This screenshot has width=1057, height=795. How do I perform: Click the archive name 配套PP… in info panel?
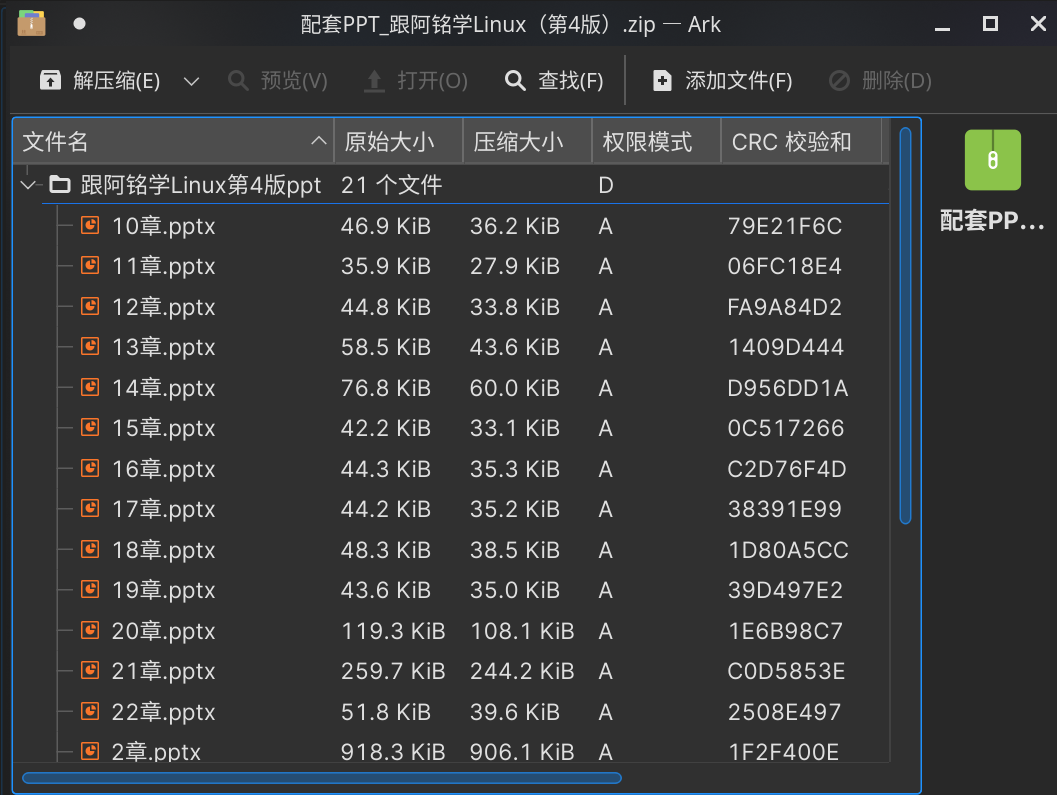point(992,220)
